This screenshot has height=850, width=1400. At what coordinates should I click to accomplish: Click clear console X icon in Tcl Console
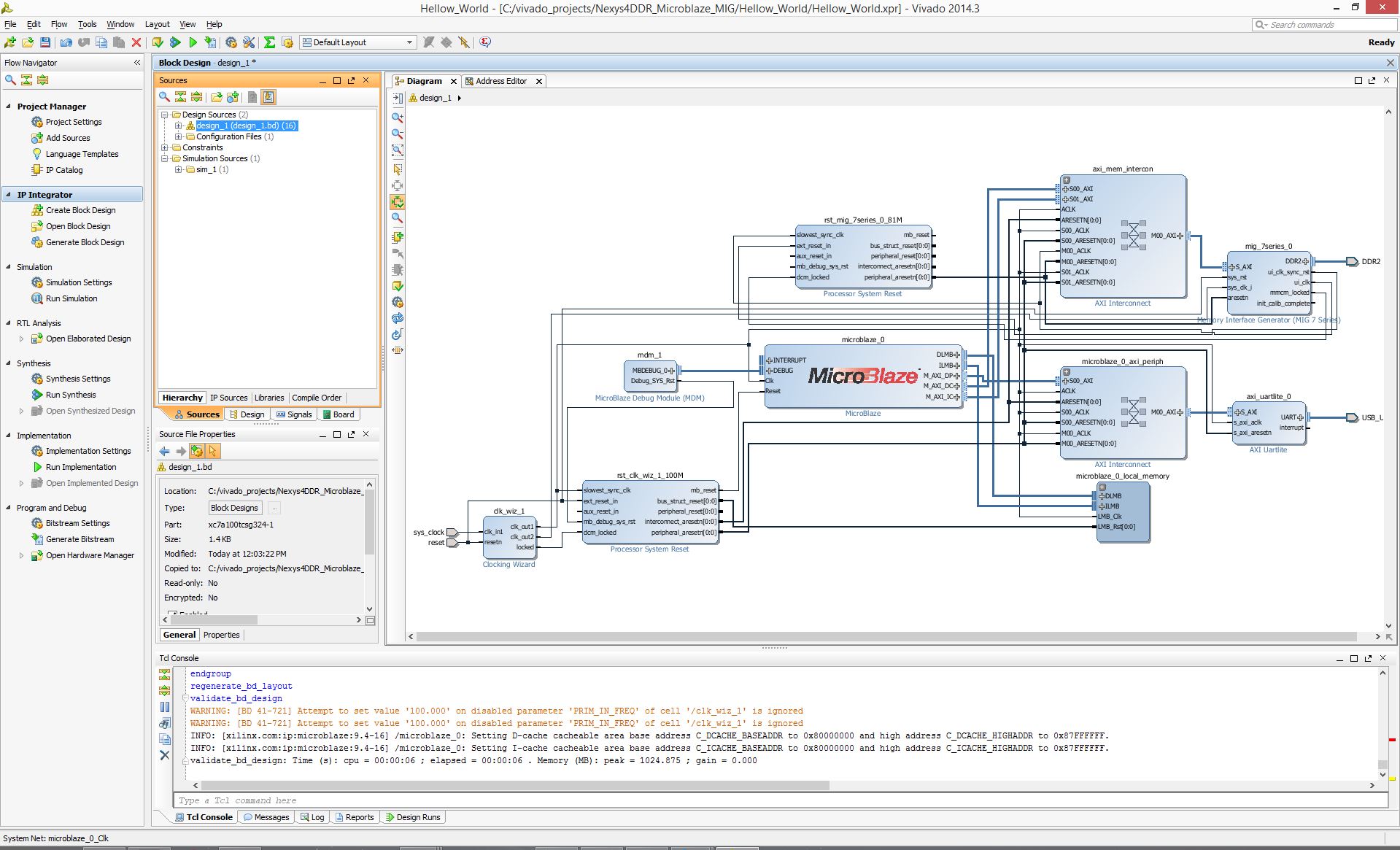(165, 756)
